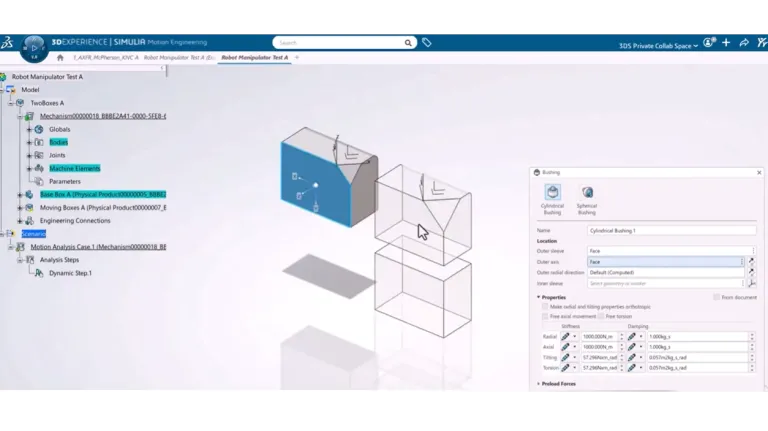Click the Torsion stiffness pencil icon

coord(565,368)
